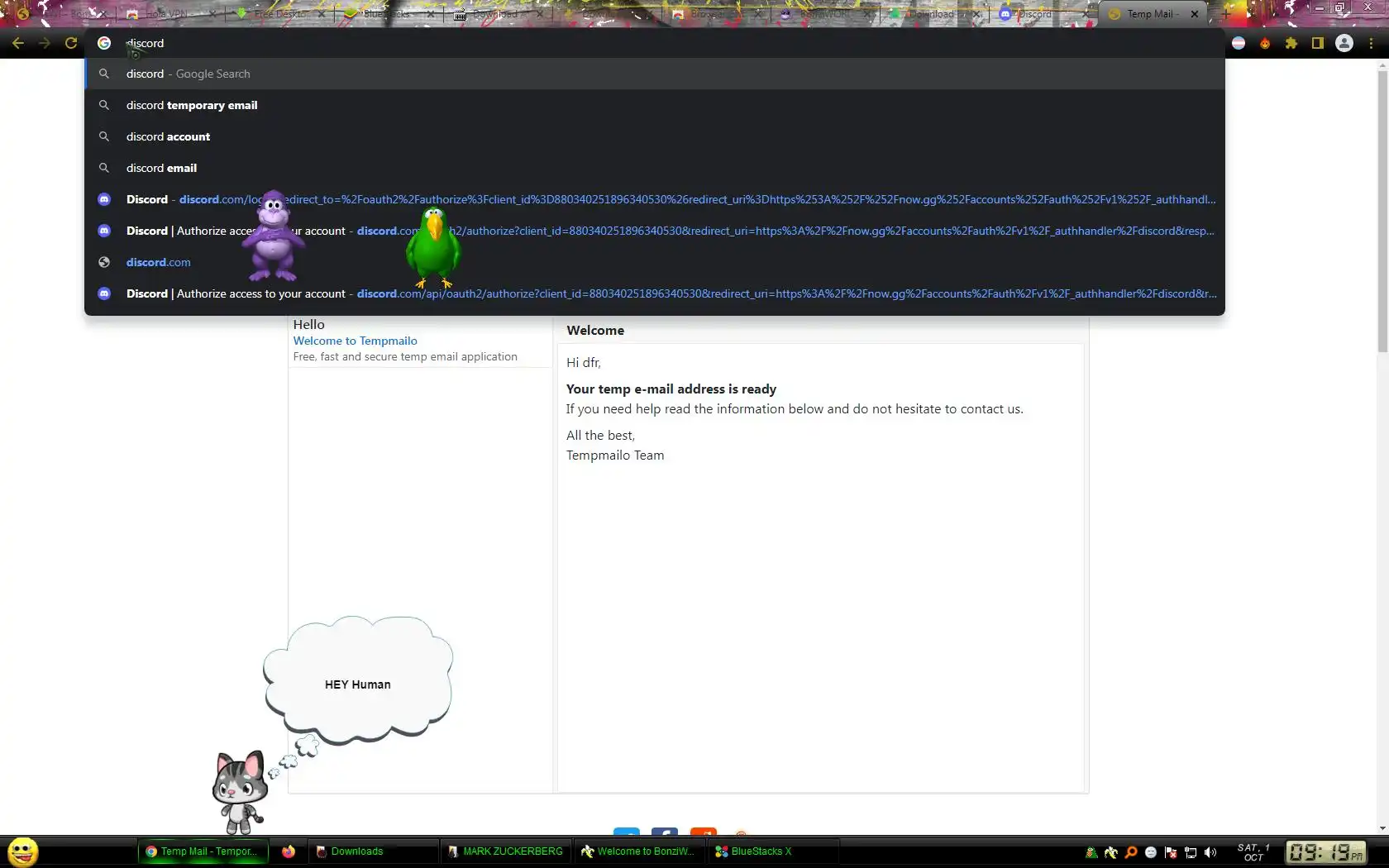This screenshot has height=868, width=1389.
Task: Close the Temp Mail tab
Action: click(x=1194, y=14)
